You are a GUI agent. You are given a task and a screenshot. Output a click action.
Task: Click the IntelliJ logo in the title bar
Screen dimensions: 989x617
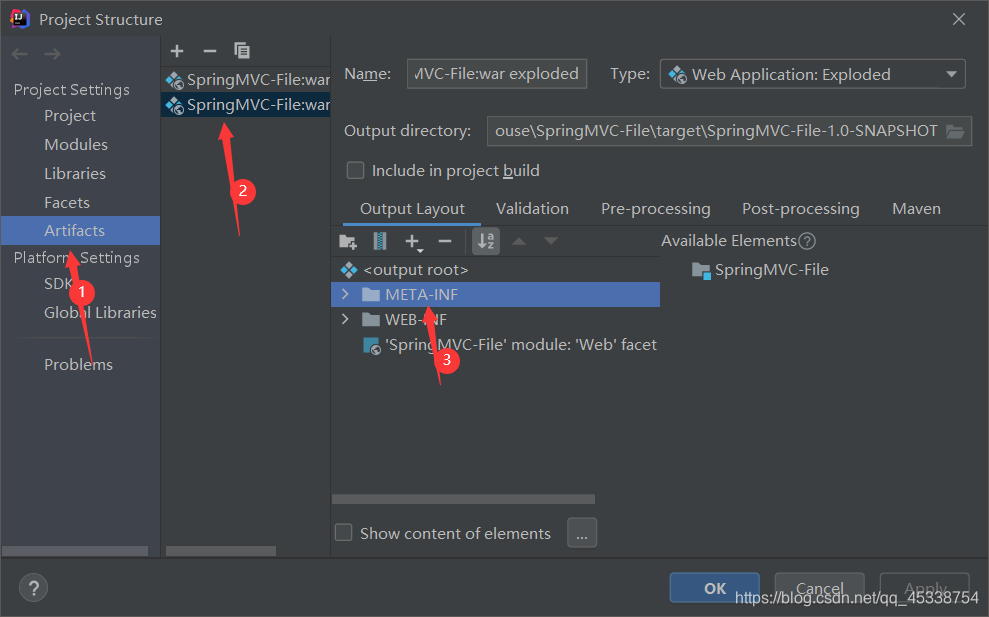pyautogui.click(x=20, y=19)
